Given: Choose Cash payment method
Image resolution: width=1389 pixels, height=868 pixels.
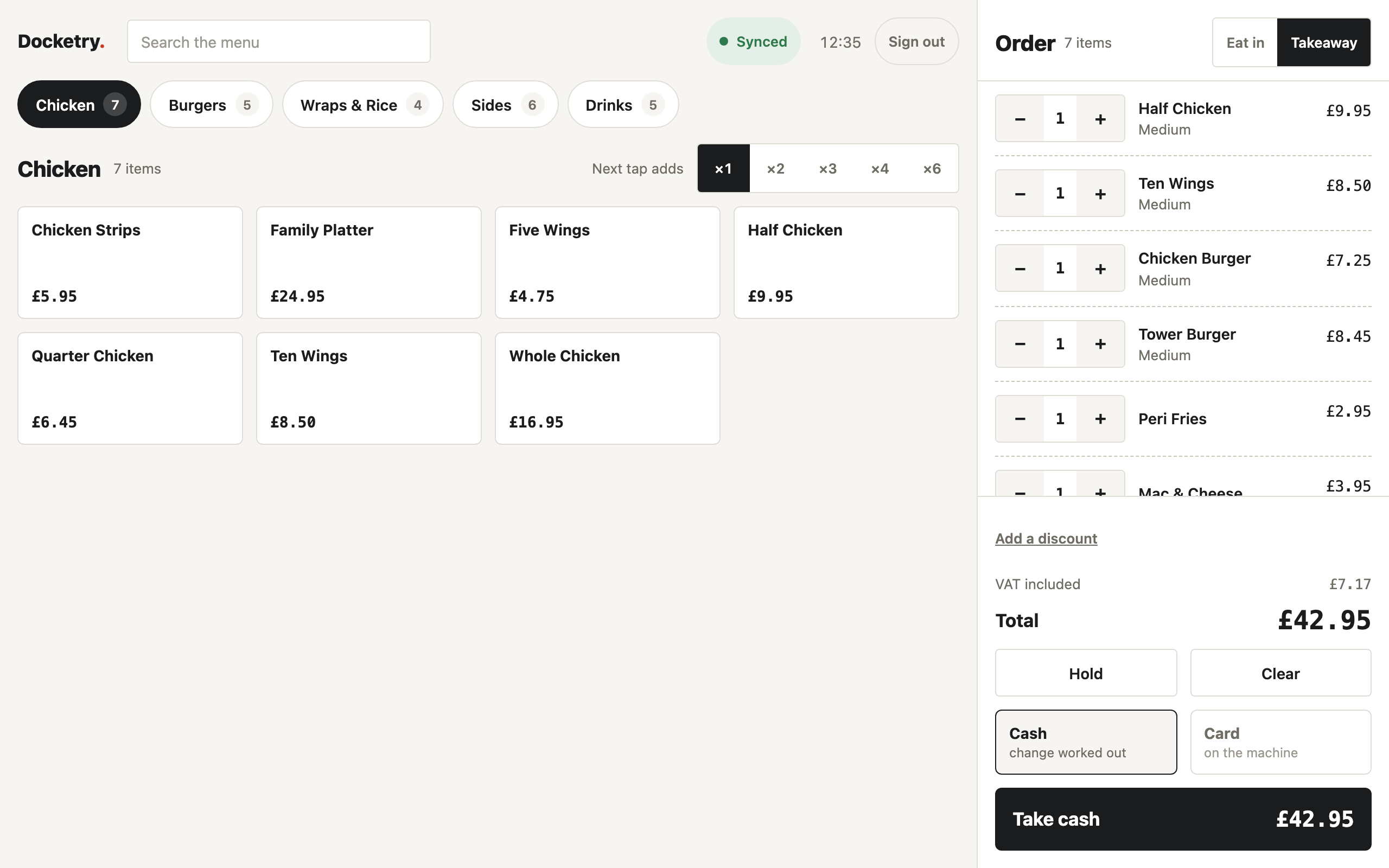Looking at the screenshot, I should [1085, 742].
